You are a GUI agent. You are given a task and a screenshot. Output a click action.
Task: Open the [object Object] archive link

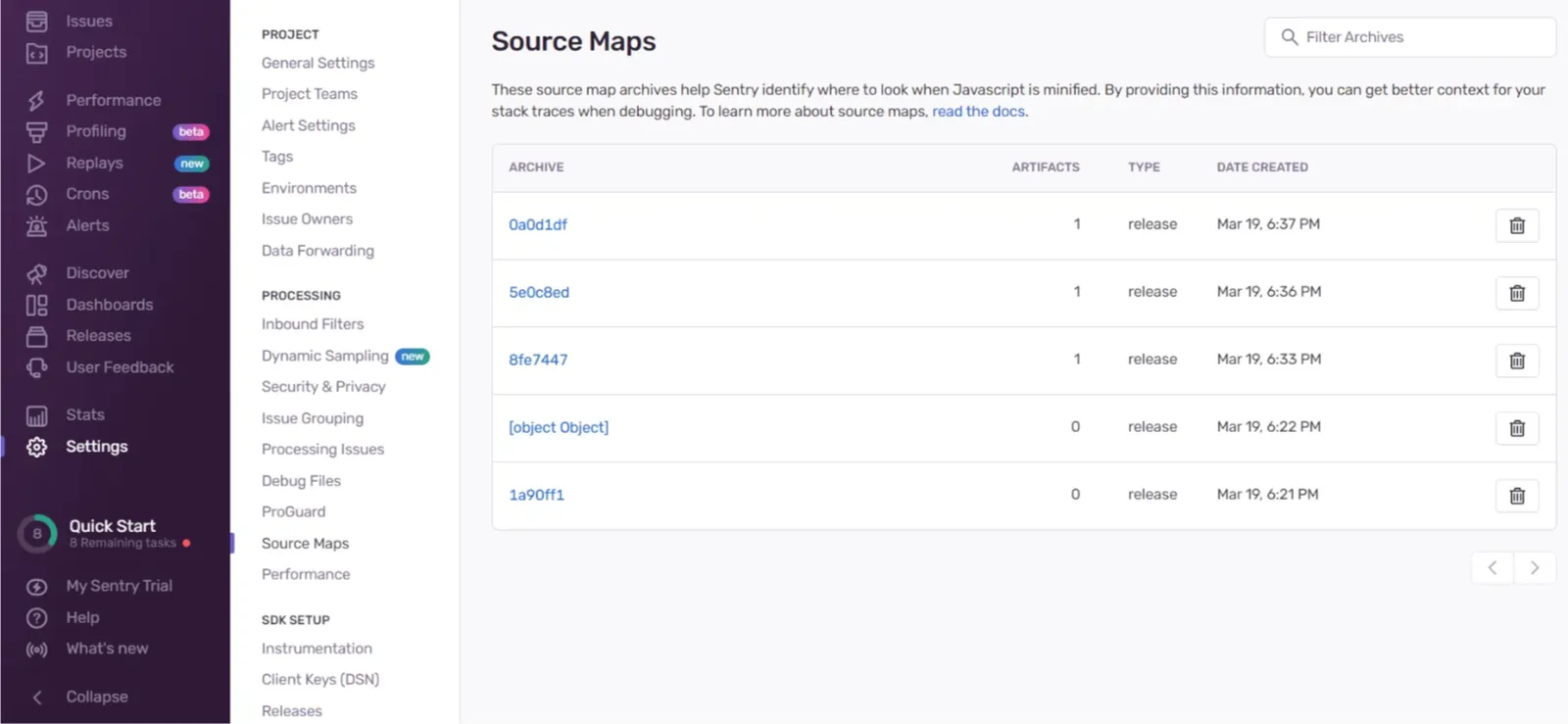(x=559, y=427)
